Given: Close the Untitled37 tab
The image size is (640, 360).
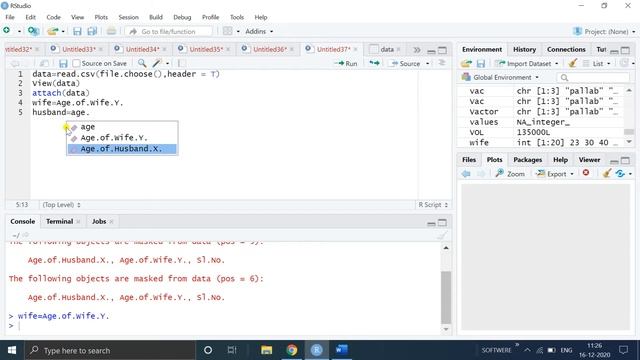Looking at the screenshot, I should [x=356, y=49].
